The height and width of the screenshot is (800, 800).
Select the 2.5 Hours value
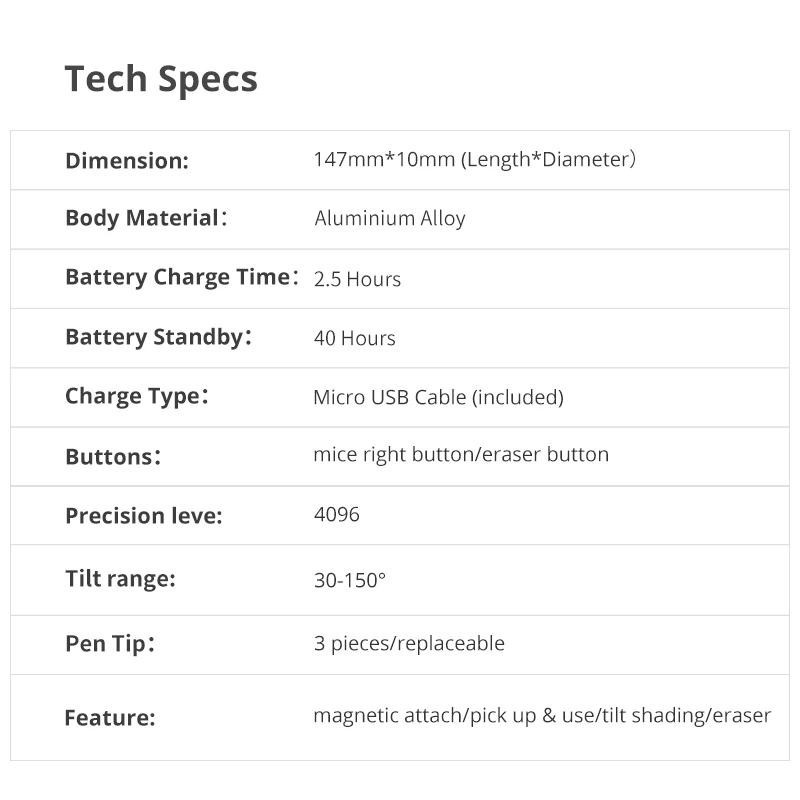357,279
